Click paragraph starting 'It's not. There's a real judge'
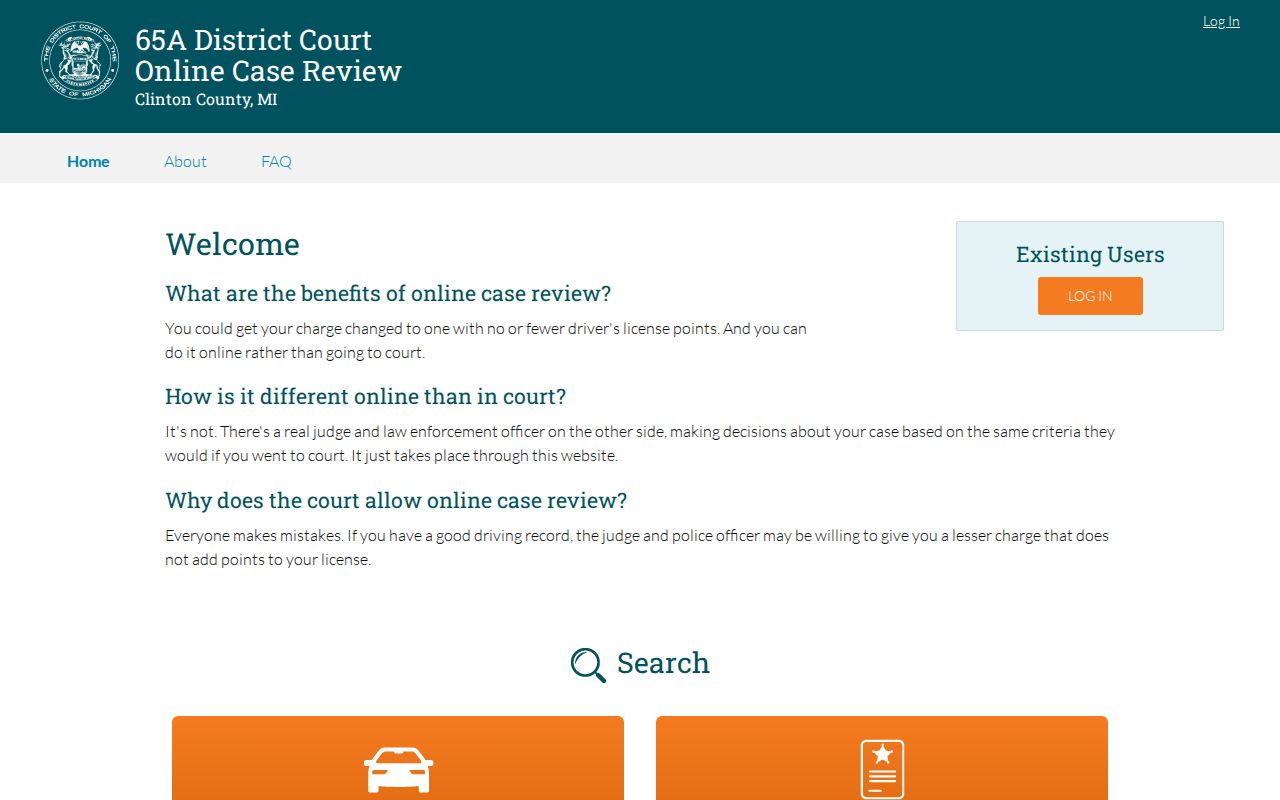The width and height of the screenshot is (1280, 800). (x=640, y=444)
